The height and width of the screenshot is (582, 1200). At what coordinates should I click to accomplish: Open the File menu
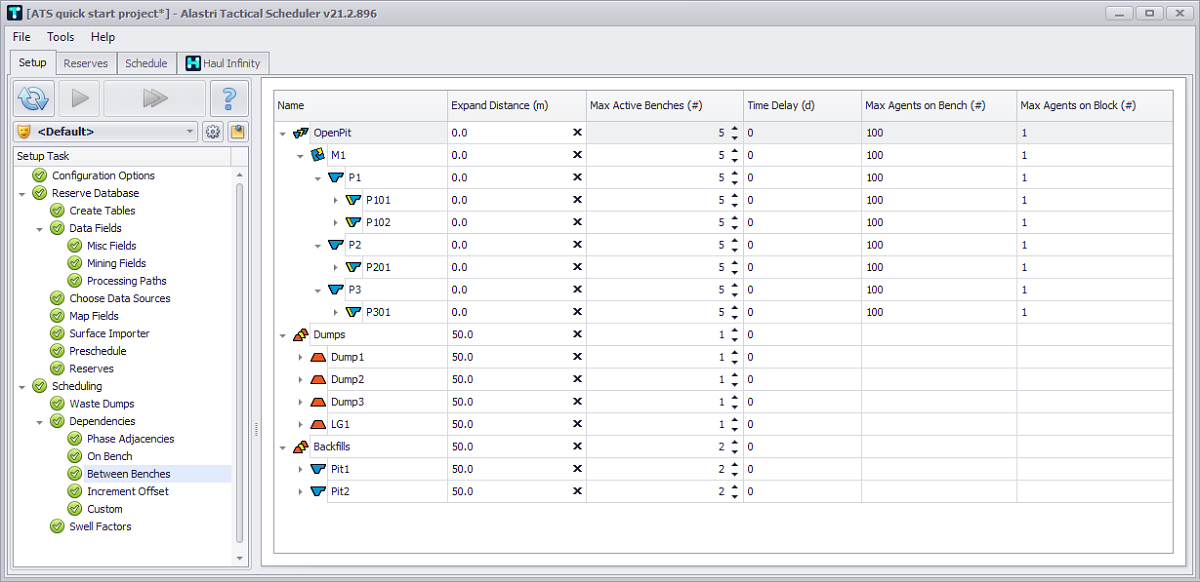click(x=22, y=37)
